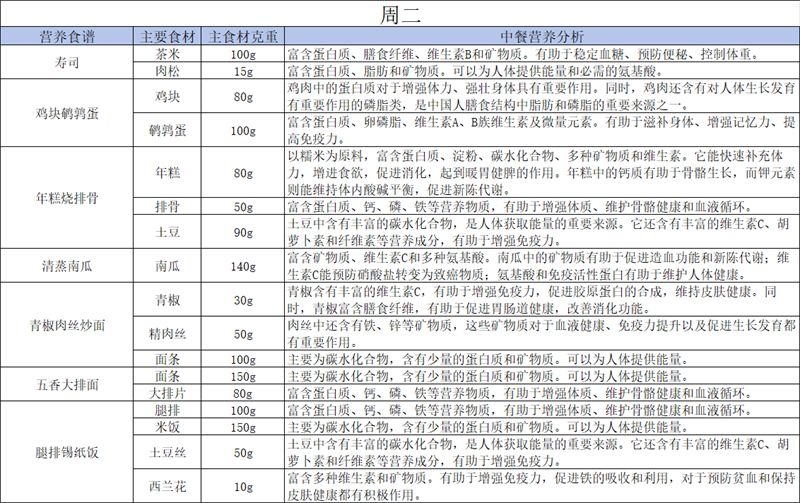Click the 周二 title at the top

(400, 14)
